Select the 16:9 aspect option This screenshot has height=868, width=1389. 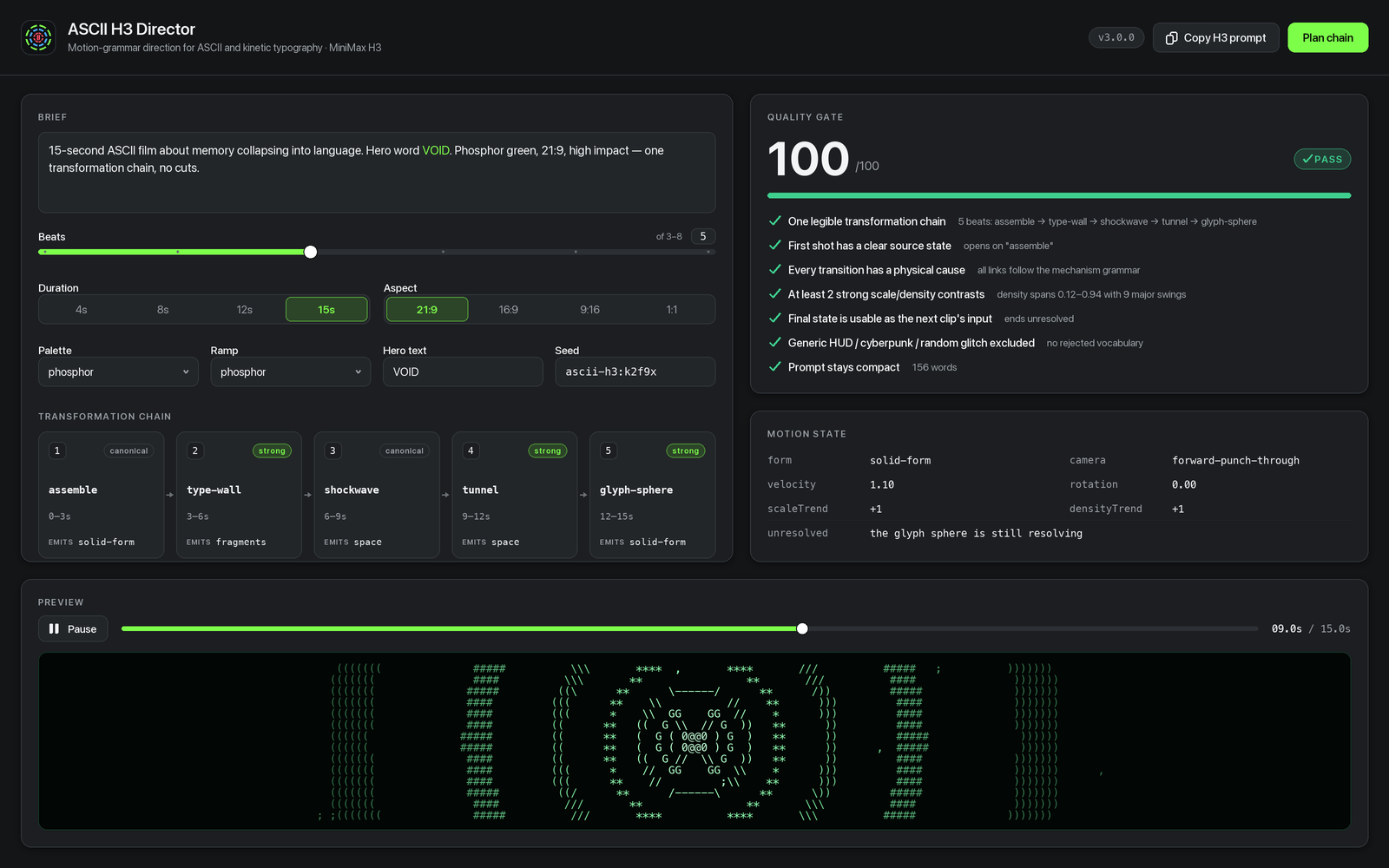(x=509, y=310)
